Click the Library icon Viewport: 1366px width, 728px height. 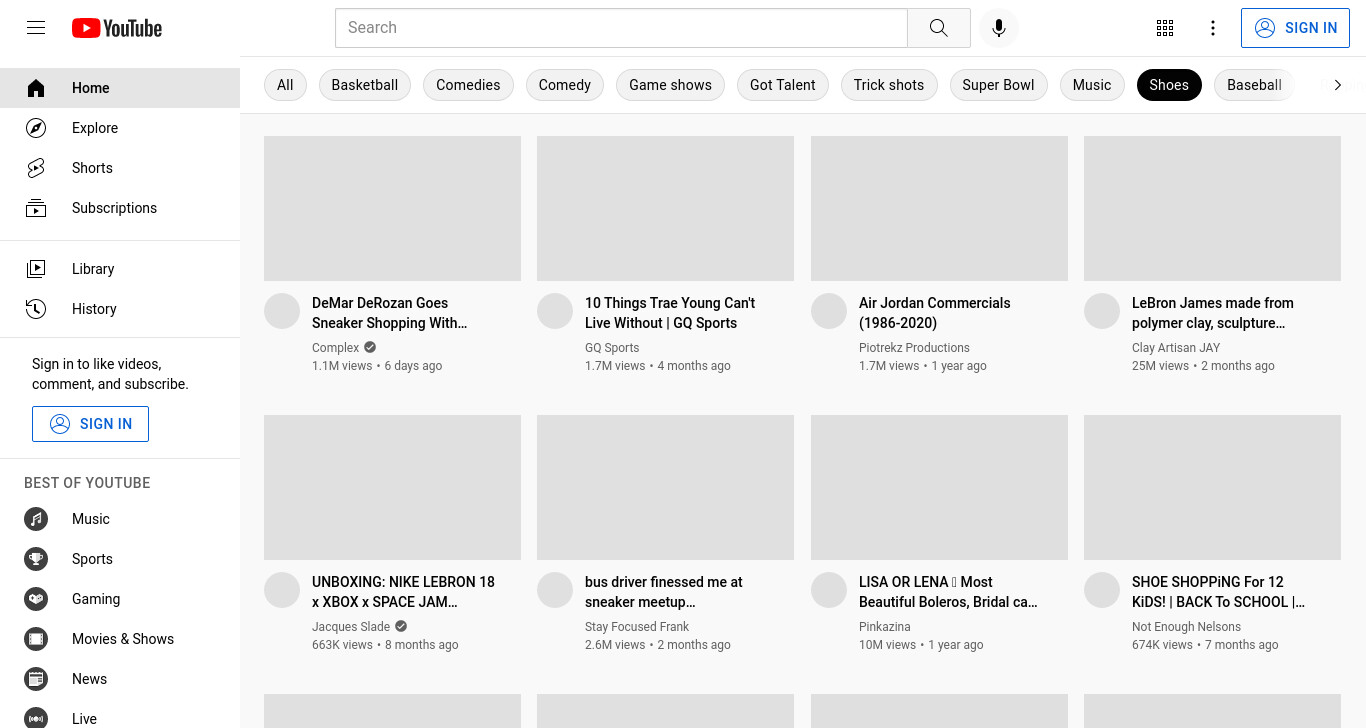pos(36,269)
